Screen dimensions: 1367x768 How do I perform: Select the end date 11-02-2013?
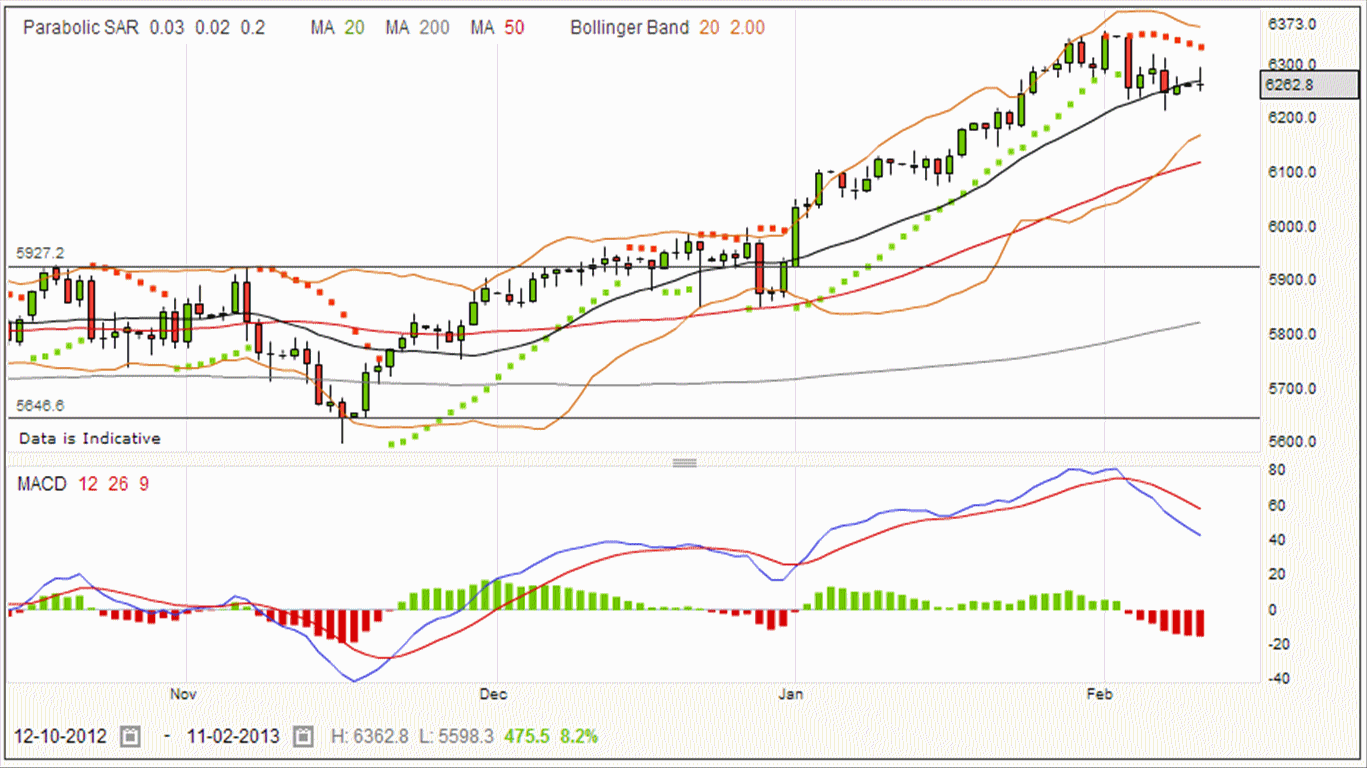pyautogui.click(x=235, y=737)
